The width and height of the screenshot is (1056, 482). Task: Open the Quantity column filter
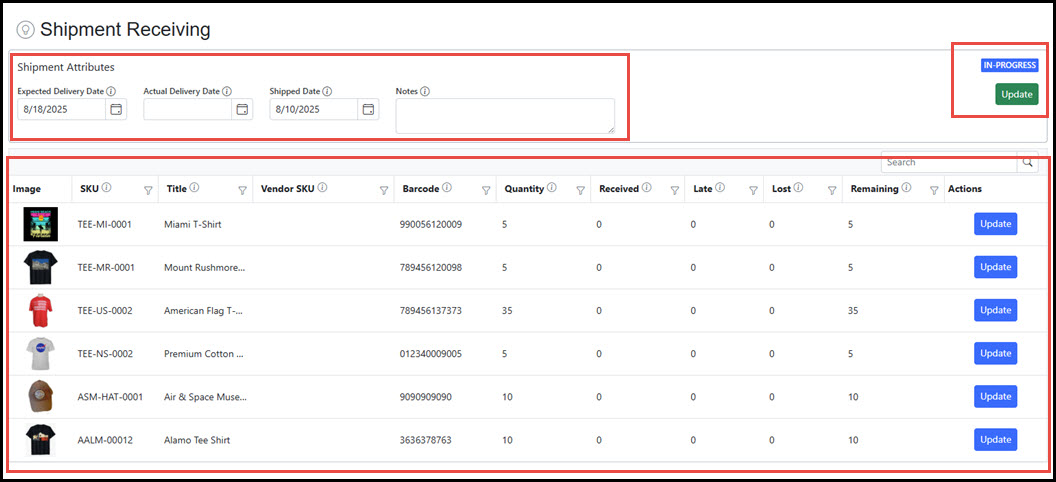pyautogui.click(x=580, y=190)
